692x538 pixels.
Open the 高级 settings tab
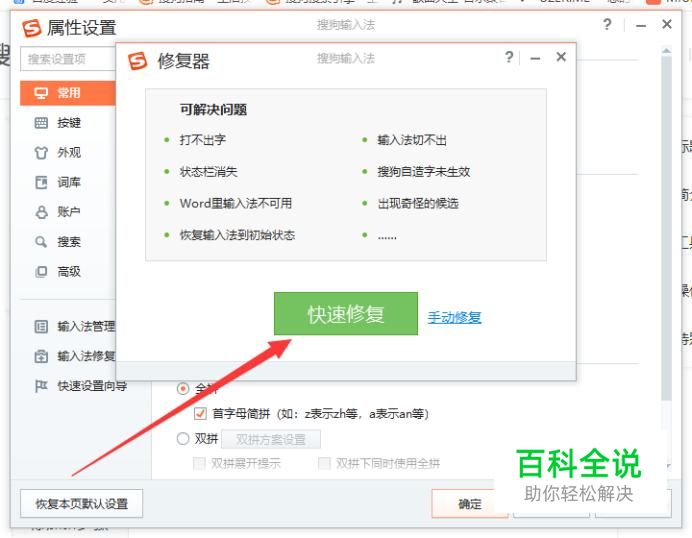pyautogui.click(x=68, y=271)
